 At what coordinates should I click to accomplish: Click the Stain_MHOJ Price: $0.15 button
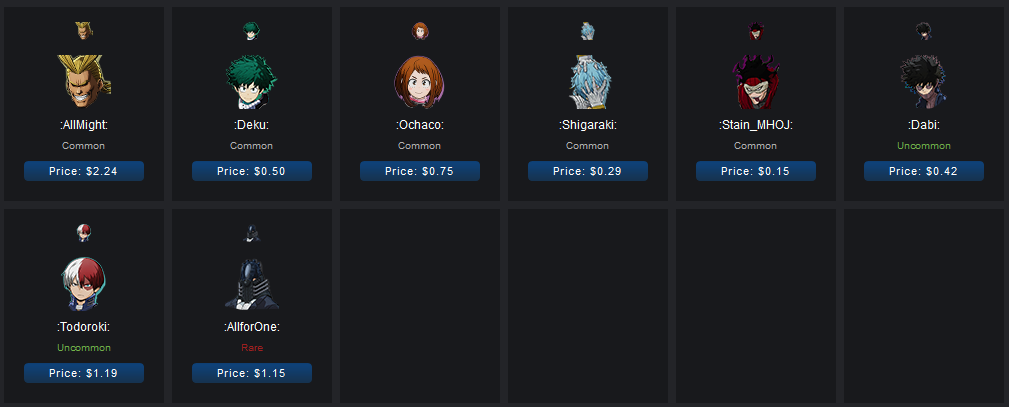pos(755,171)
